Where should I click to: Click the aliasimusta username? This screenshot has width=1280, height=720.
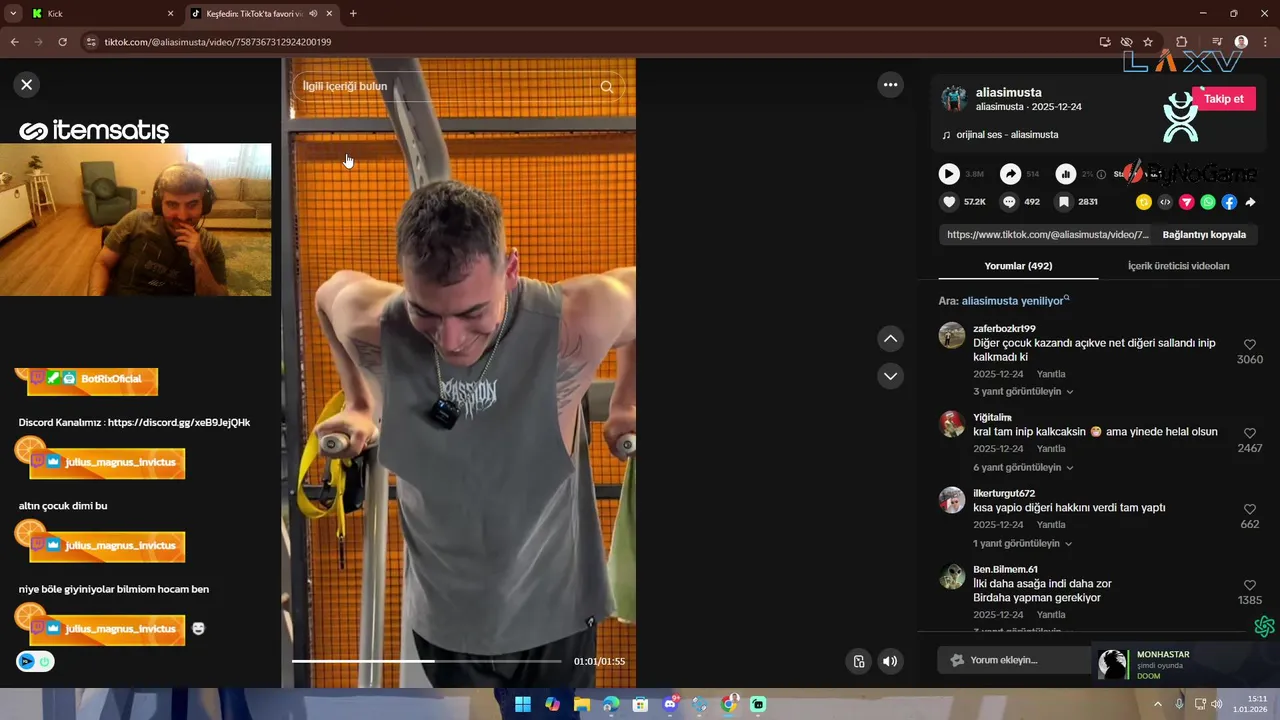[1008, 92]
